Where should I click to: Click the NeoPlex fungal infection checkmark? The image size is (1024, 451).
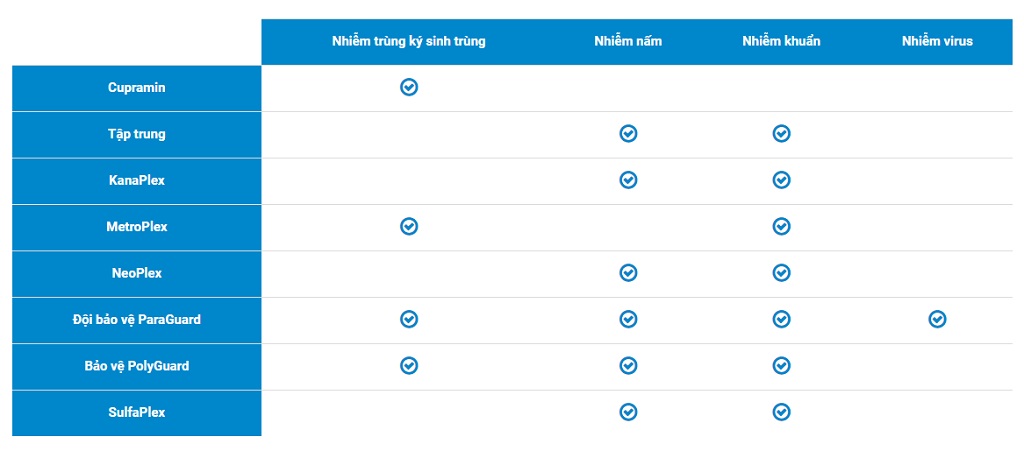point(628,273)
